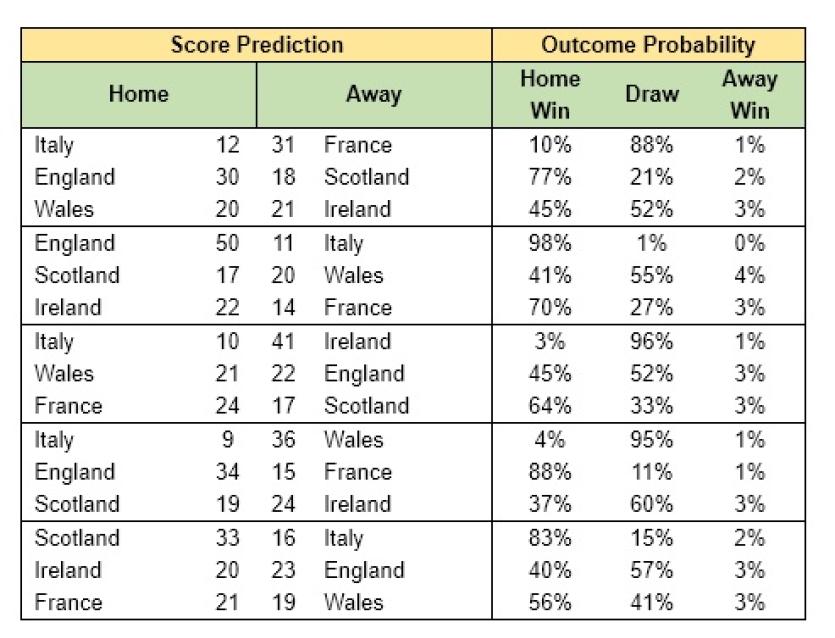The image size is (835, 638).
Task: Select the 57% draw probability cell
Action: coord(650,570)
